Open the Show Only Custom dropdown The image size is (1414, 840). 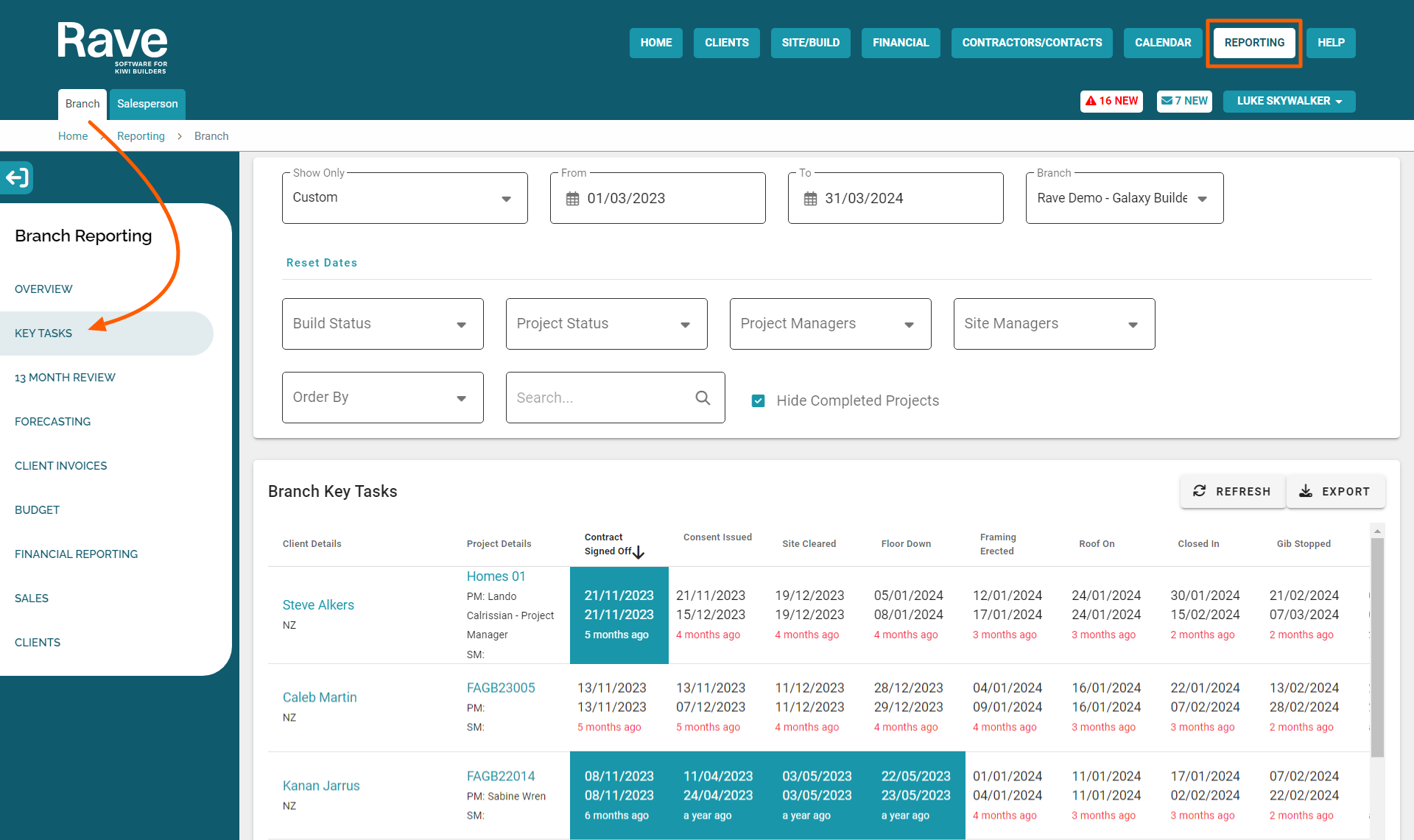tap(404, 198)
